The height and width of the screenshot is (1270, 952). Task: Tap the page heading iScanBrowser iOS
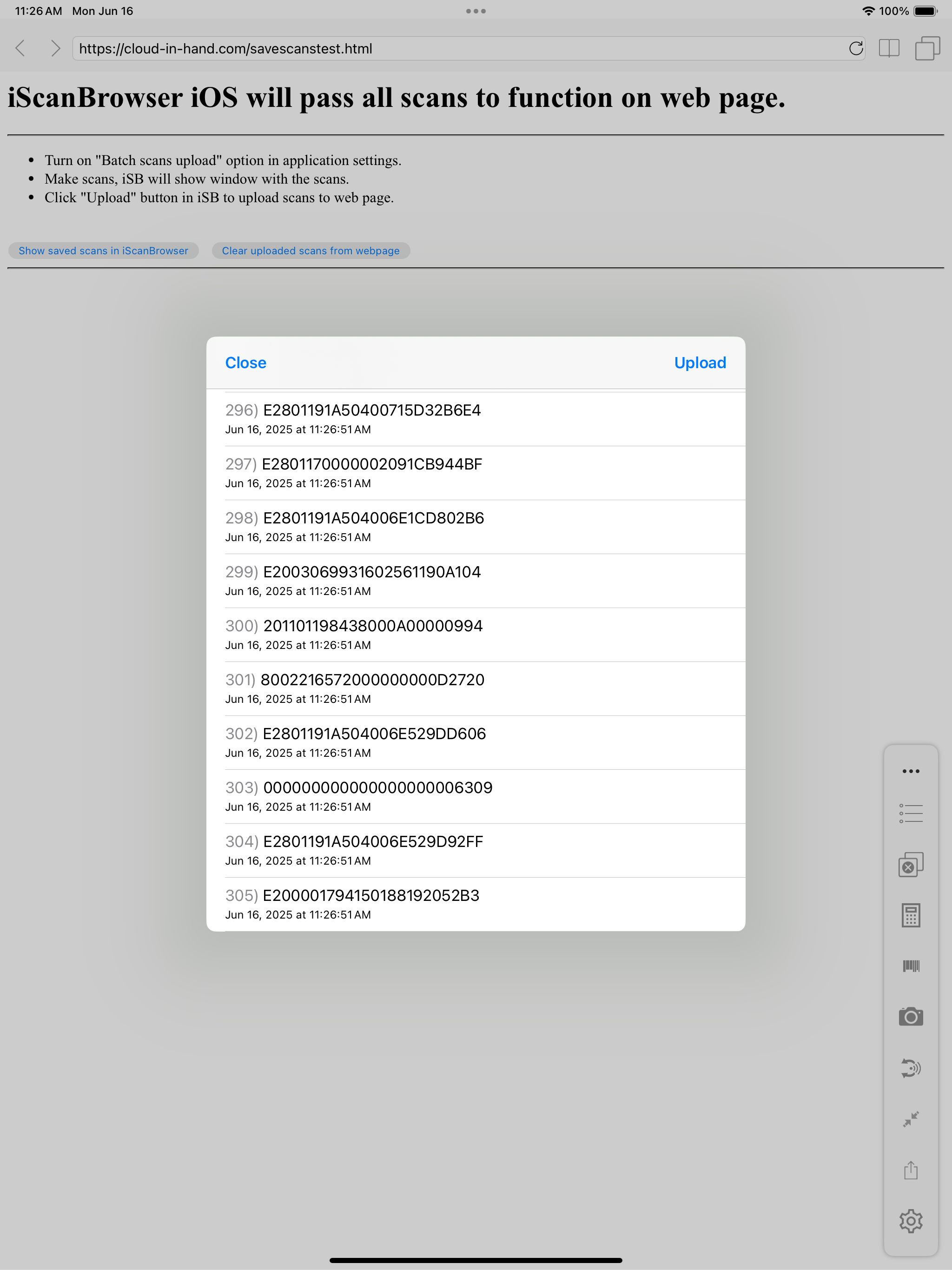396,98
